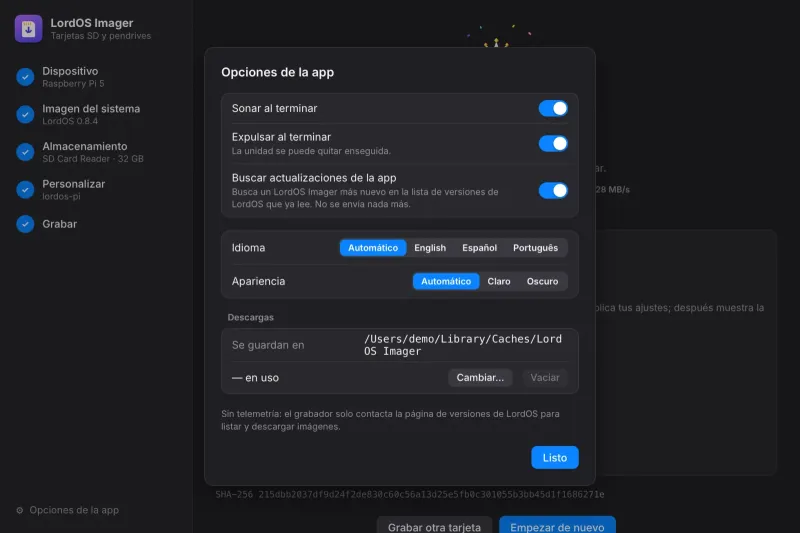Set Idioma to Português
The image size is (800, 533).
(535, 248)
